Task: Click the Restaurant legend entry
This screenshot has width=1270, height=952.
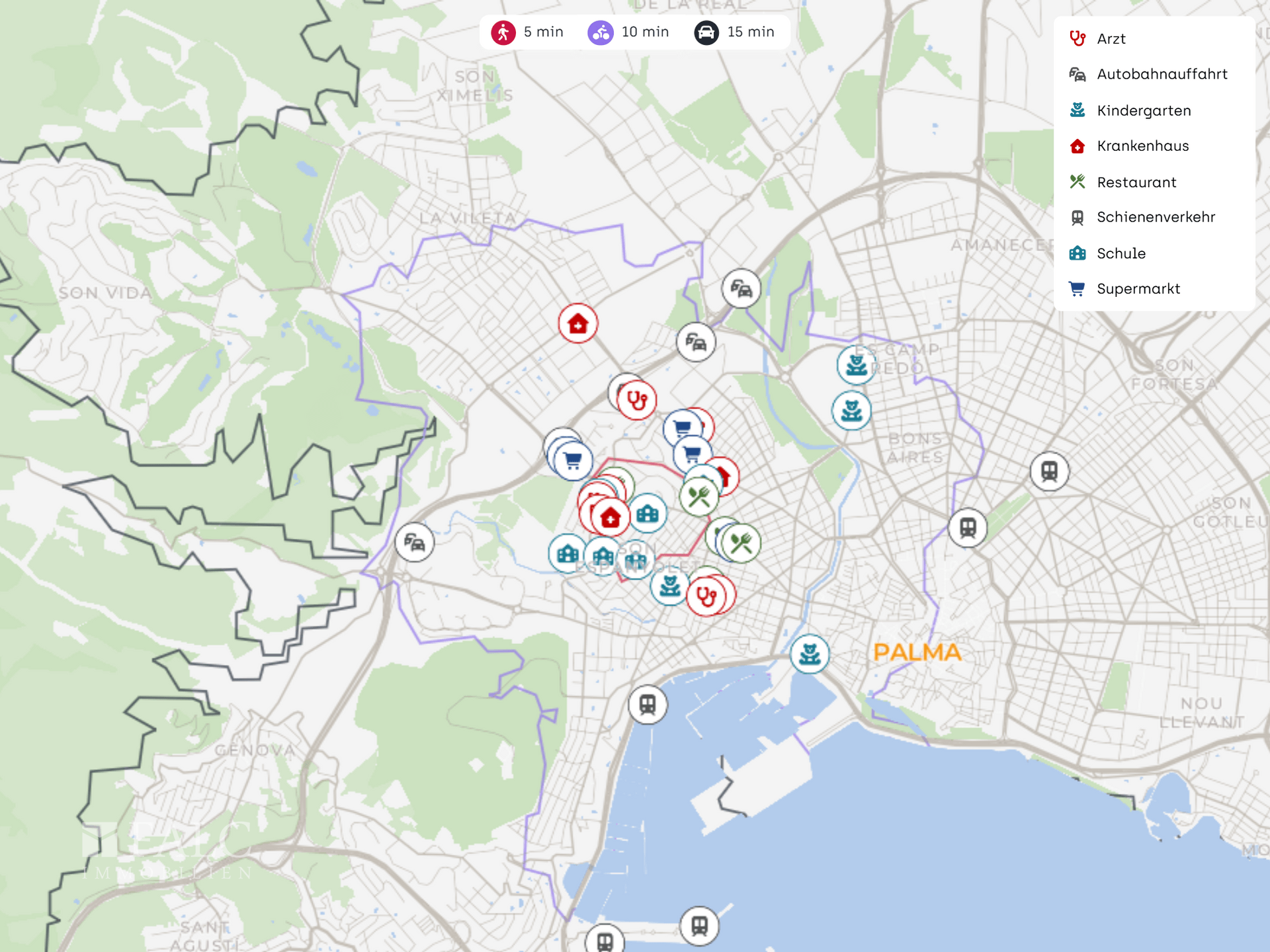Action: 1136,182
